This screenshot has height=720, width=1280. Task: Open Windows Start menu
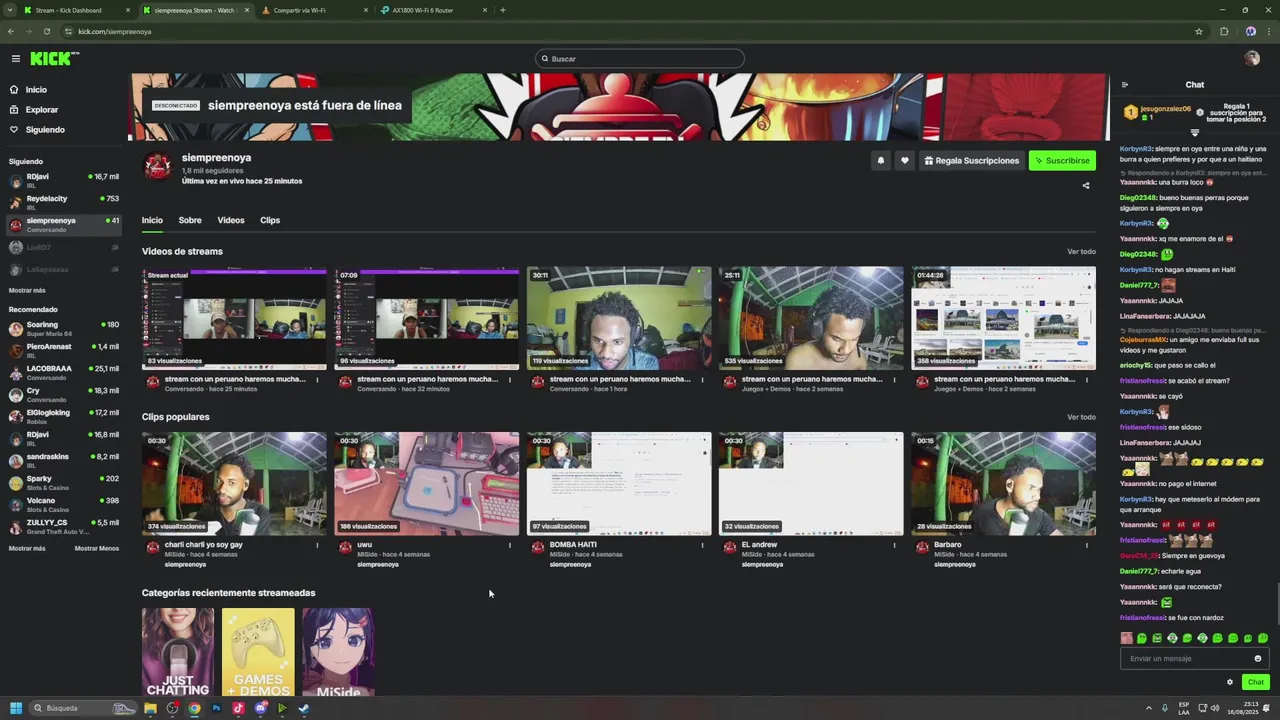16,708
